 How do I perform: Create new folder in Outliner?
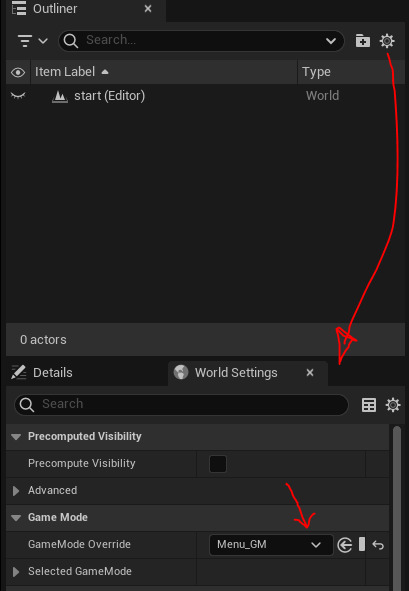(362, 40)
